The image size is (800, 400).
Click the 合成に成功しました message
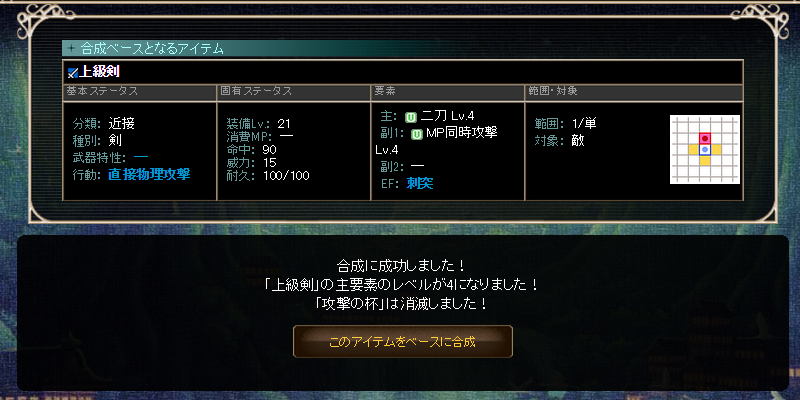[401, 266]
